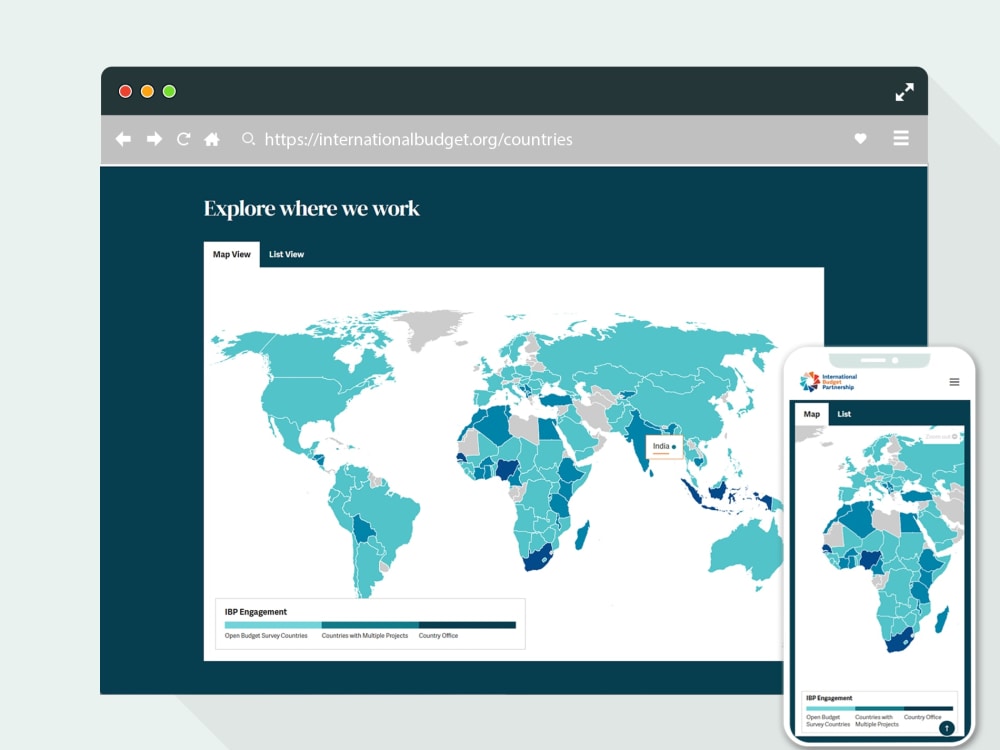This screenshot has height=750, width=1000.
Task: Select Nigeria on the desktop map
Action: 508,470
